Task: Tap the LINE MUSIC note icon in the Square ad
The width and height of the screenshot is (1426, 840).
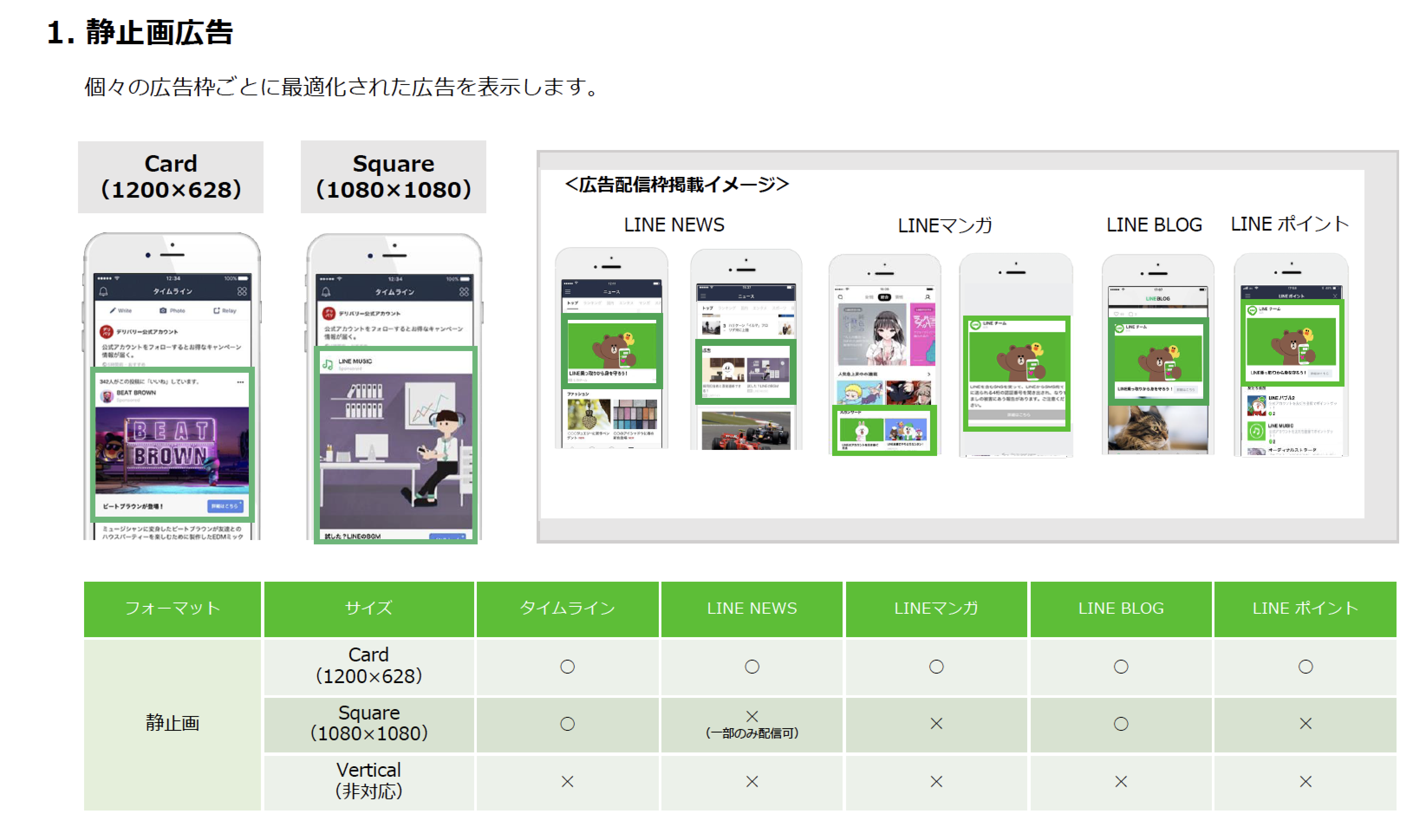Action: pos(328,364)
